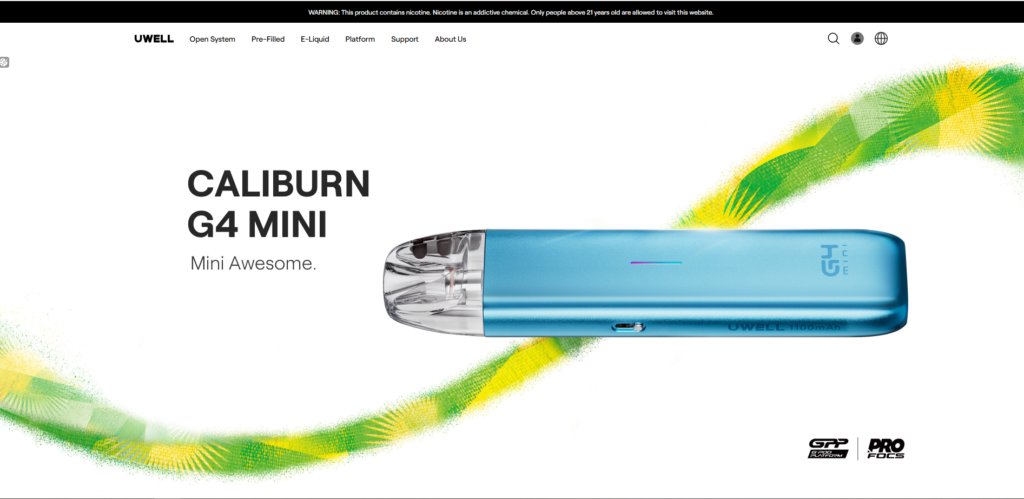The height and width of the screenshot is (499, 1024).
Task: Click the blue Caliburn G4 Mini device image
Action: pyautogui.click(x=644, y=283)
